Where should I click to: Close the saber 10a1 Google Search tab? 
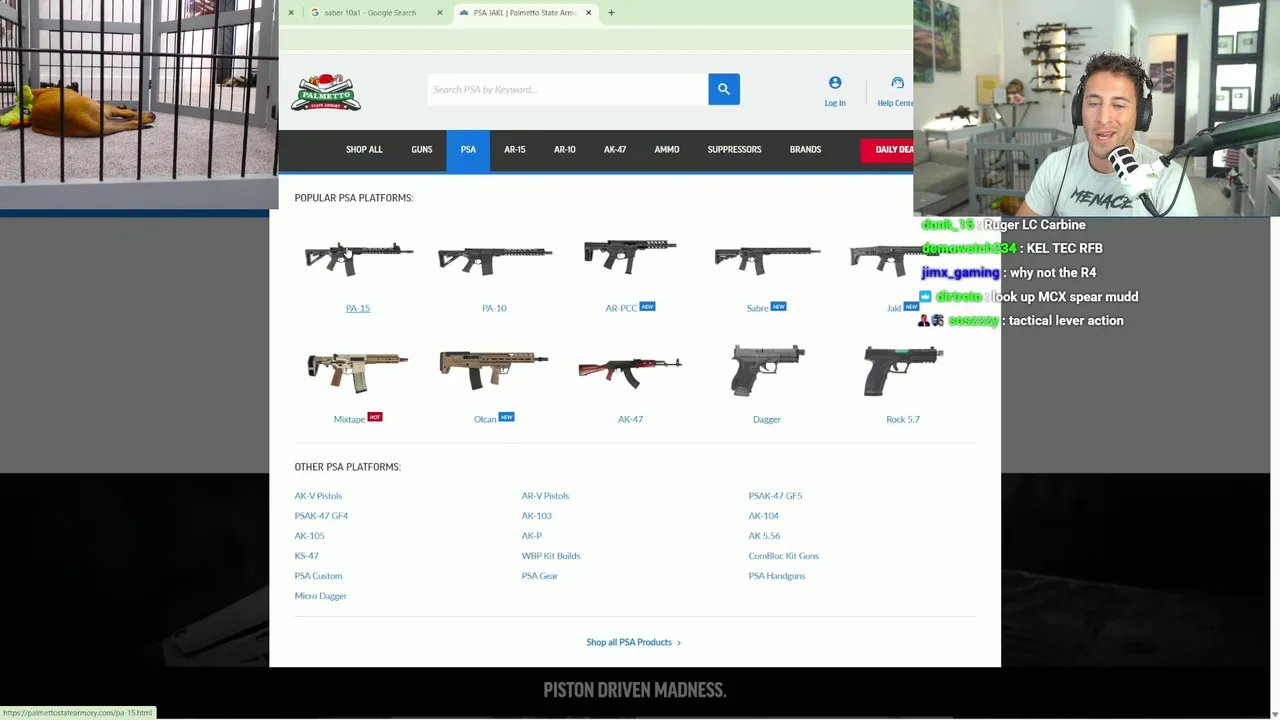[x=439, y=13]
